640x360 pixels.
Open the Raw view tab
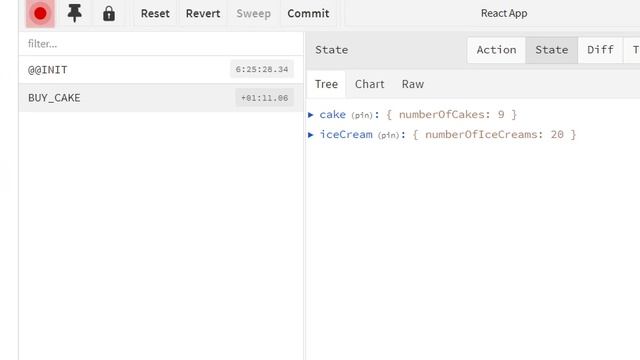pos(413,84)
